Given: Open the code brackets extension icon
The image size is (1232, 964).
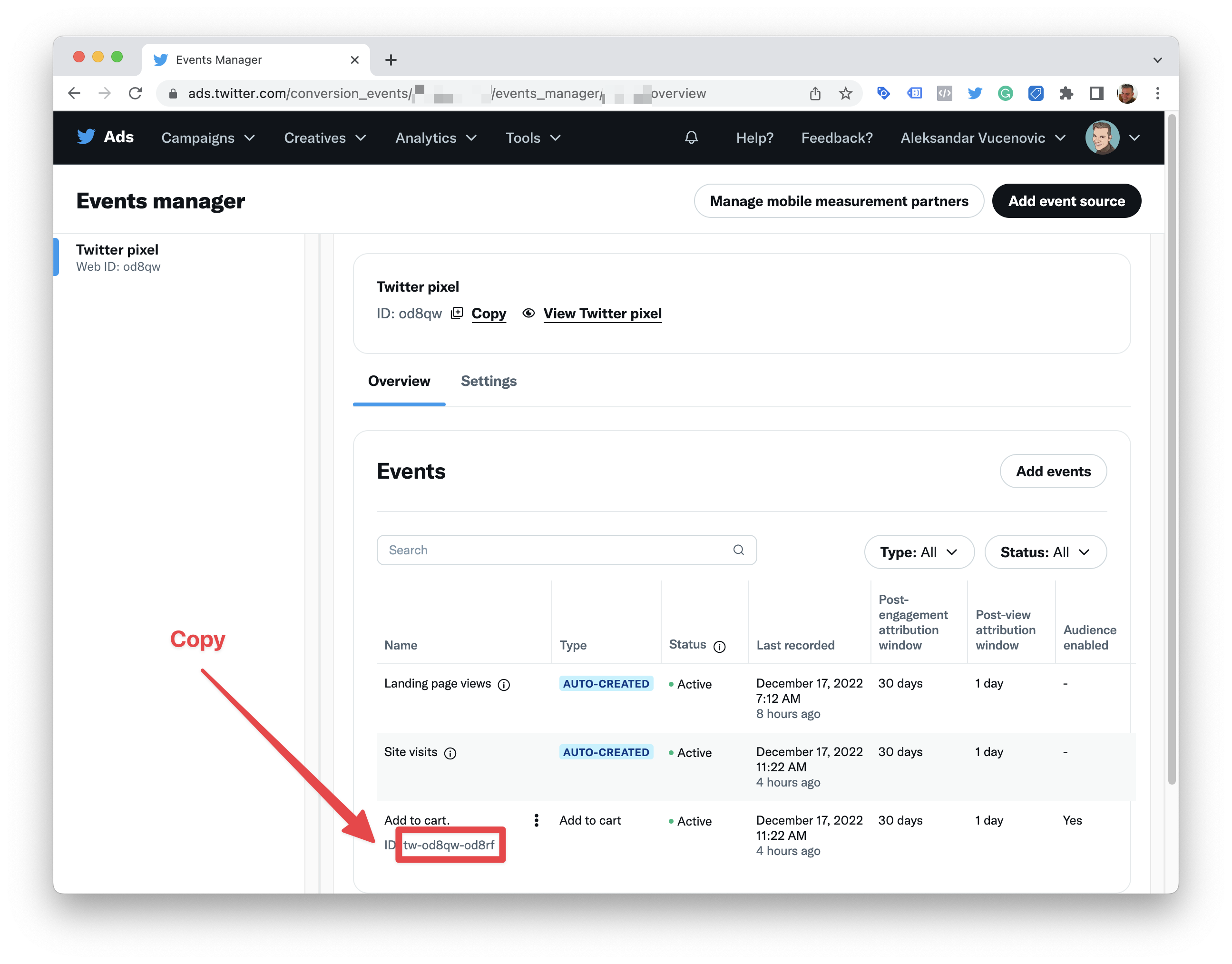Looking at the screenshot, I should point(944,93).
